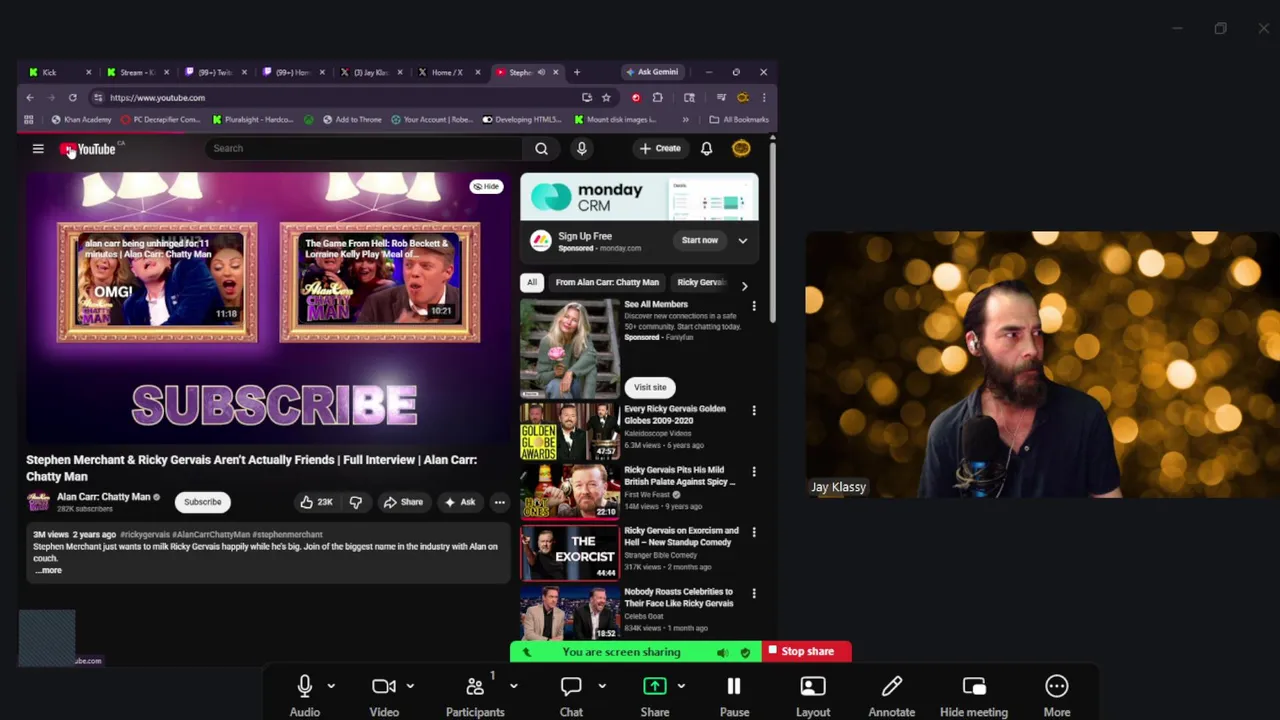This screenshot has height=720, width=1280.
Task: Click the YouTube search input field
Action: click(363, 149)
